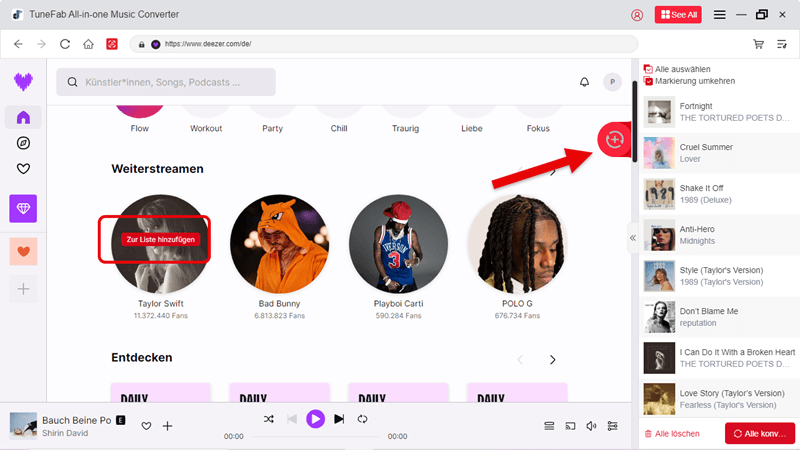Click the Deezer purple heart logo

pos(23,82)
